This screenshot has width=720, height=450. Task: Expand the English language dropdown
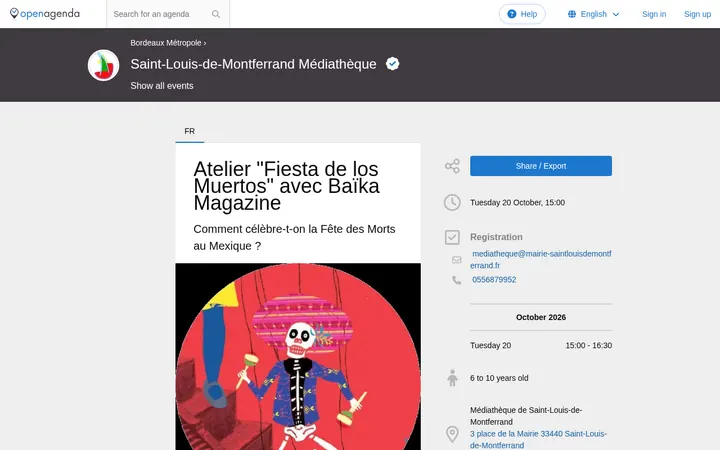[x=594, y=14]
